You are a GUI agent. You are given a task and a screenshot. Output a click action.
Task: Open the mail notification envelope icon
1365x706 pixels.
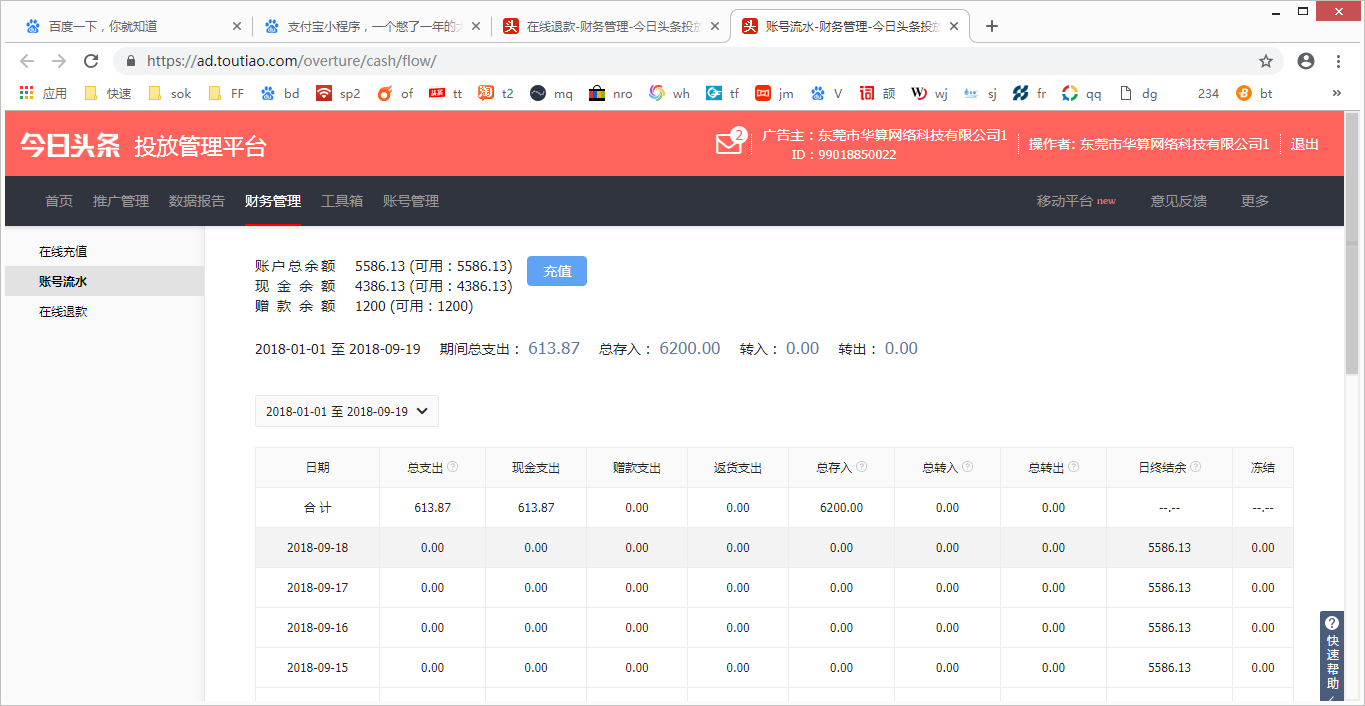click(x=729, y=144)
